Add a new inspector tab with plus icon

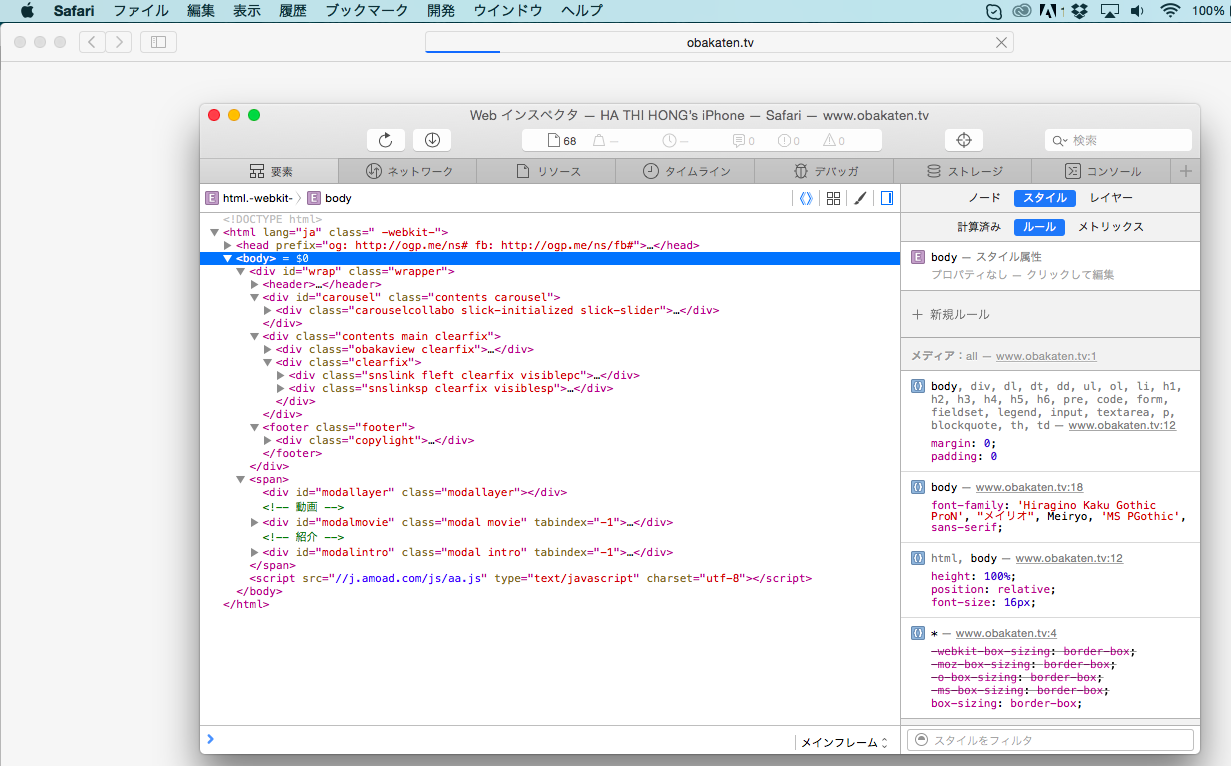1186,171
